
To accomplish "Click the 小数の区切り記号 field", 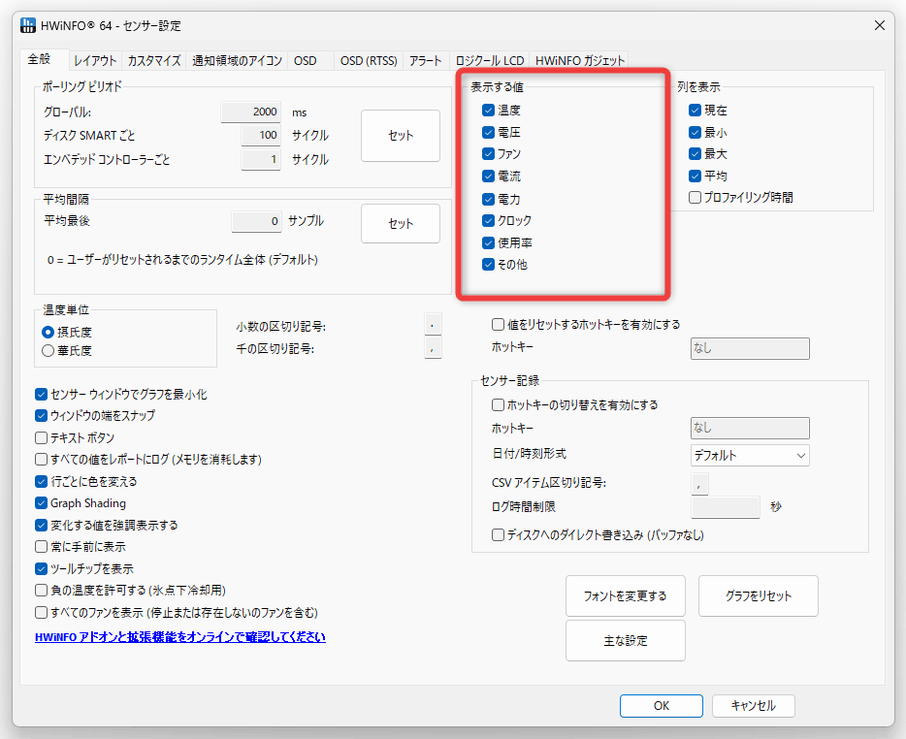I will coord(433,325).
